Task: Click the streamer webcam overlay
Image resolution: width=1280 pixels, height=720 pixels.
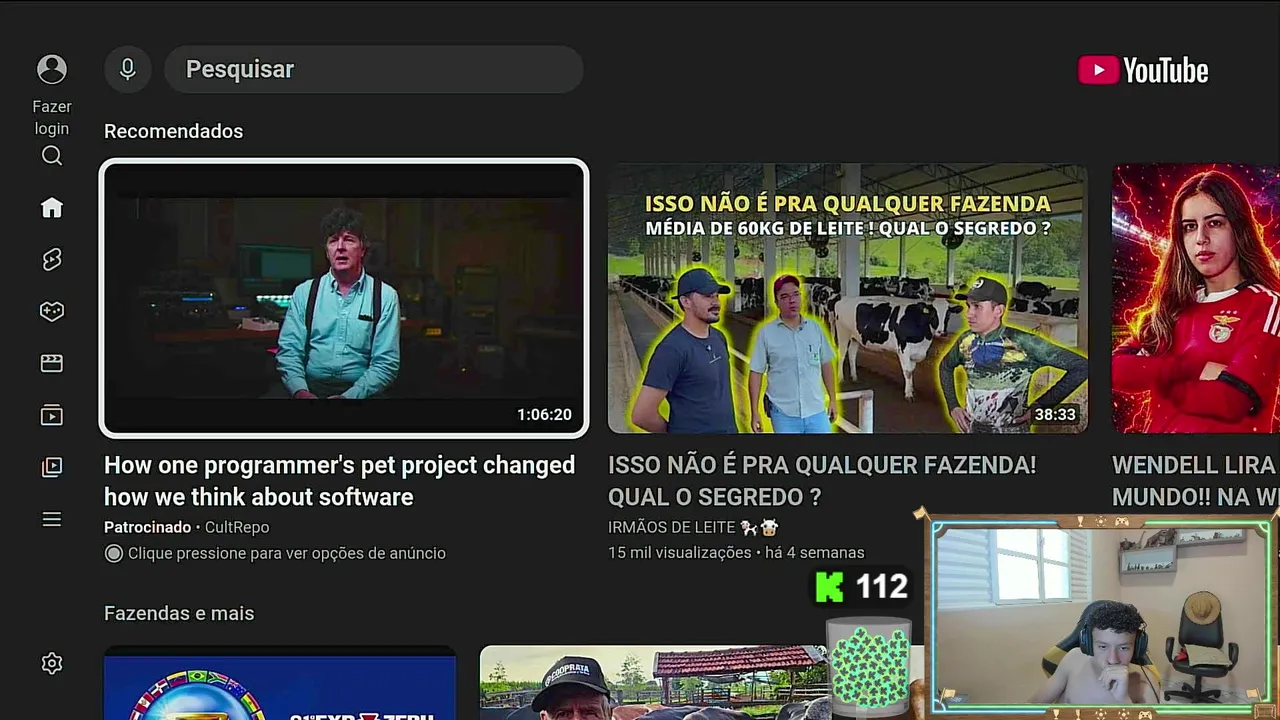Action: click(1100, 614)
